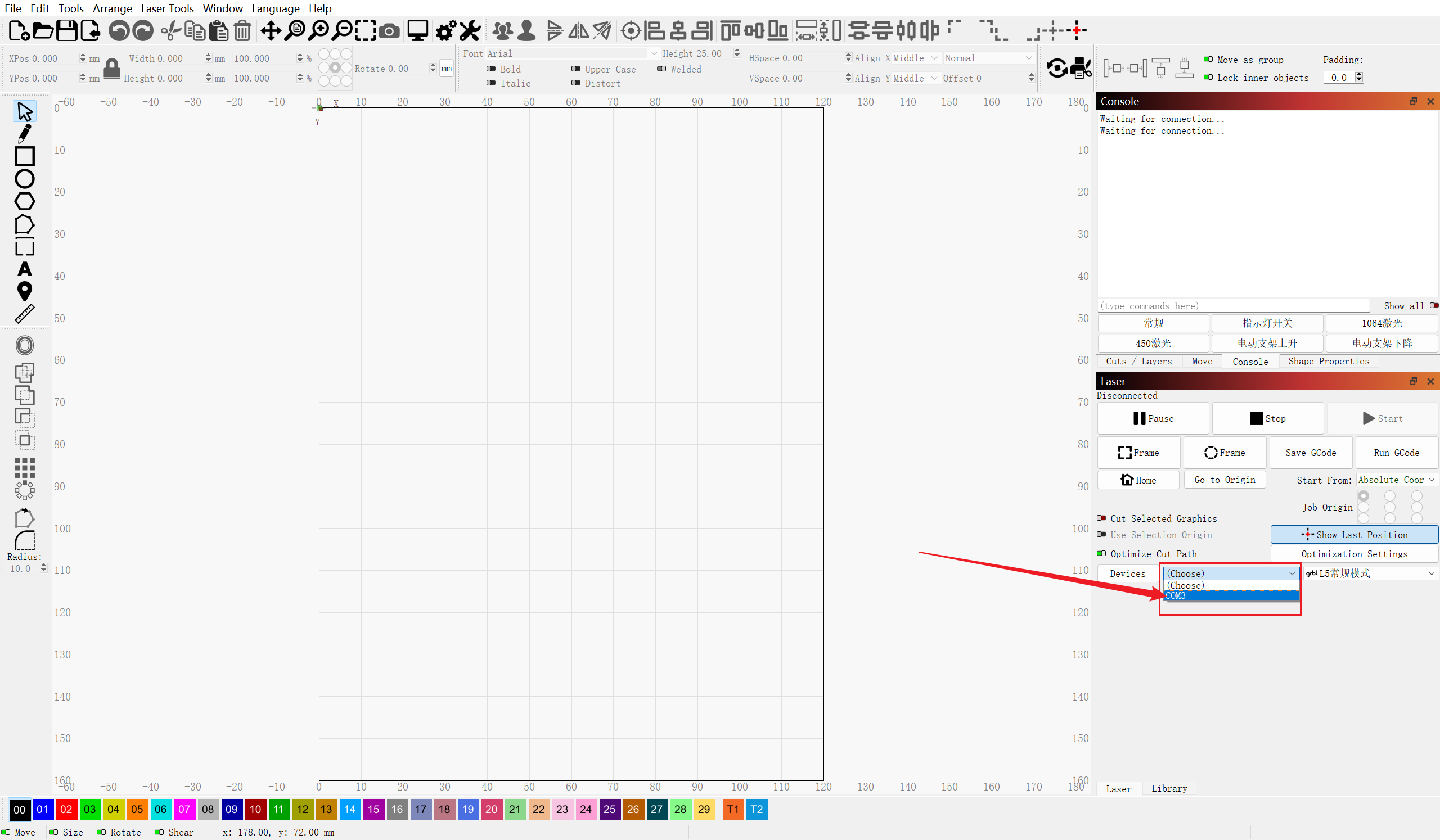
Task: Click the Undo arrow icon
Action: click(119, 30)
